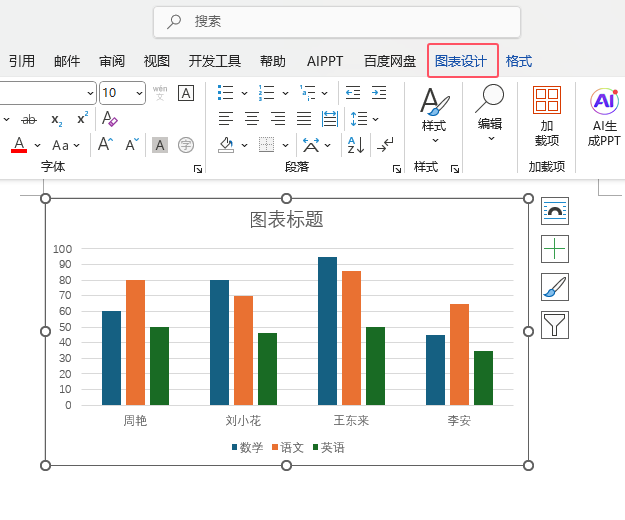Click Asian layout character scaling icon

pyautogui.click(x=311, y=145)
